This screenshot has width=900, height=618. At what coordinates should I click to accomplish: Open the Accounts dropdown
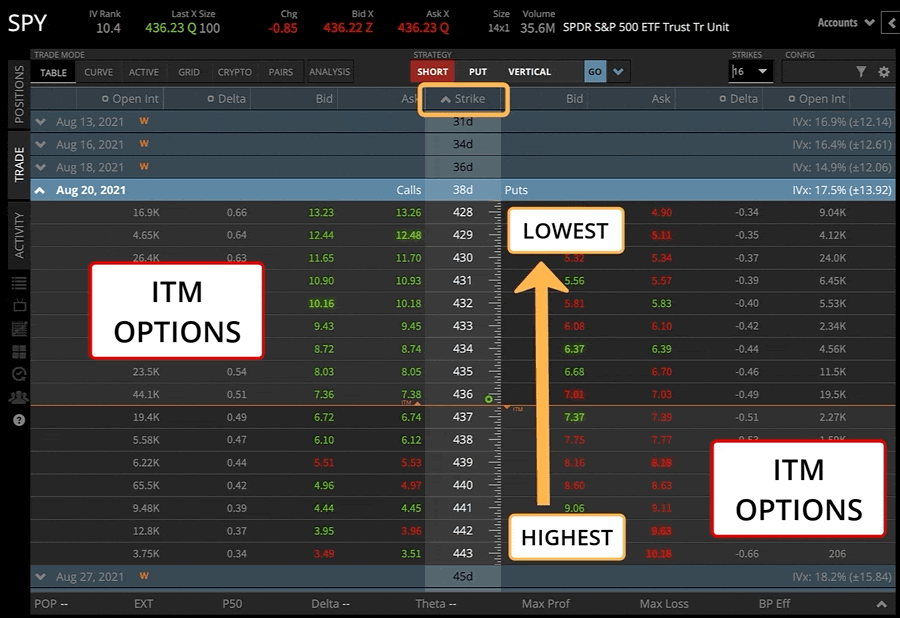coord(848,22)
